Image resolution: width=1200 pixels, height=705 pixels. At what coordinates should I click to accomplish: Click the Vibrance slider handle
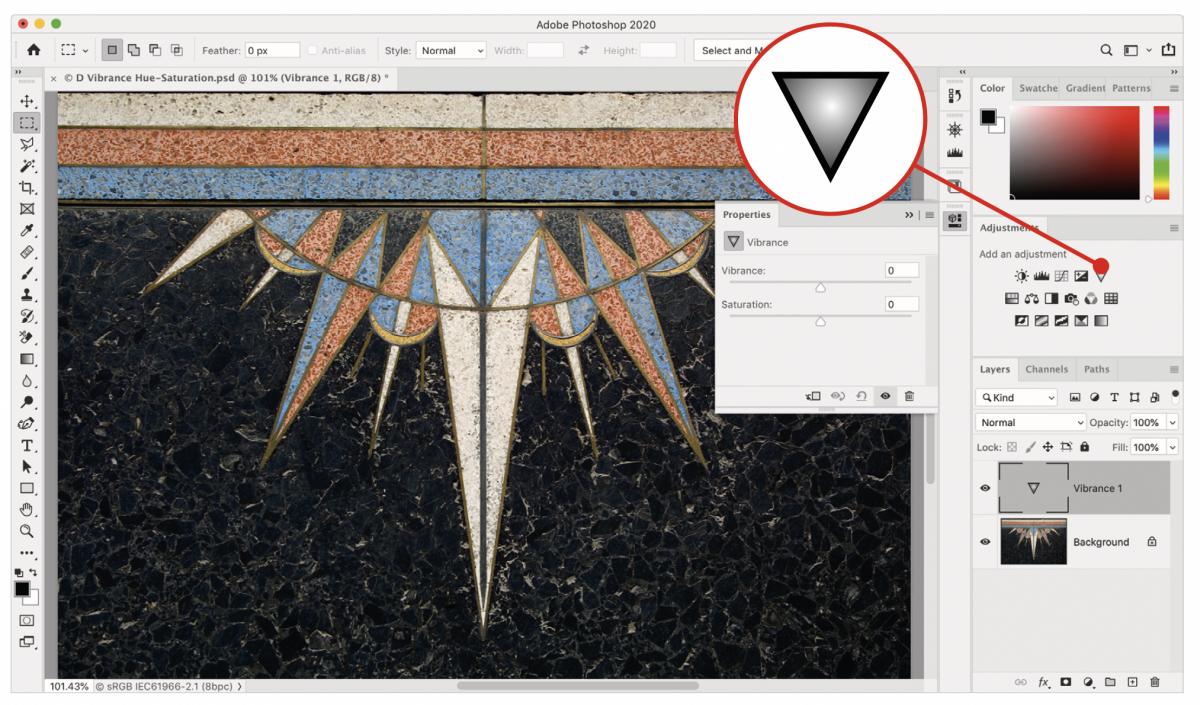[820, 288]
